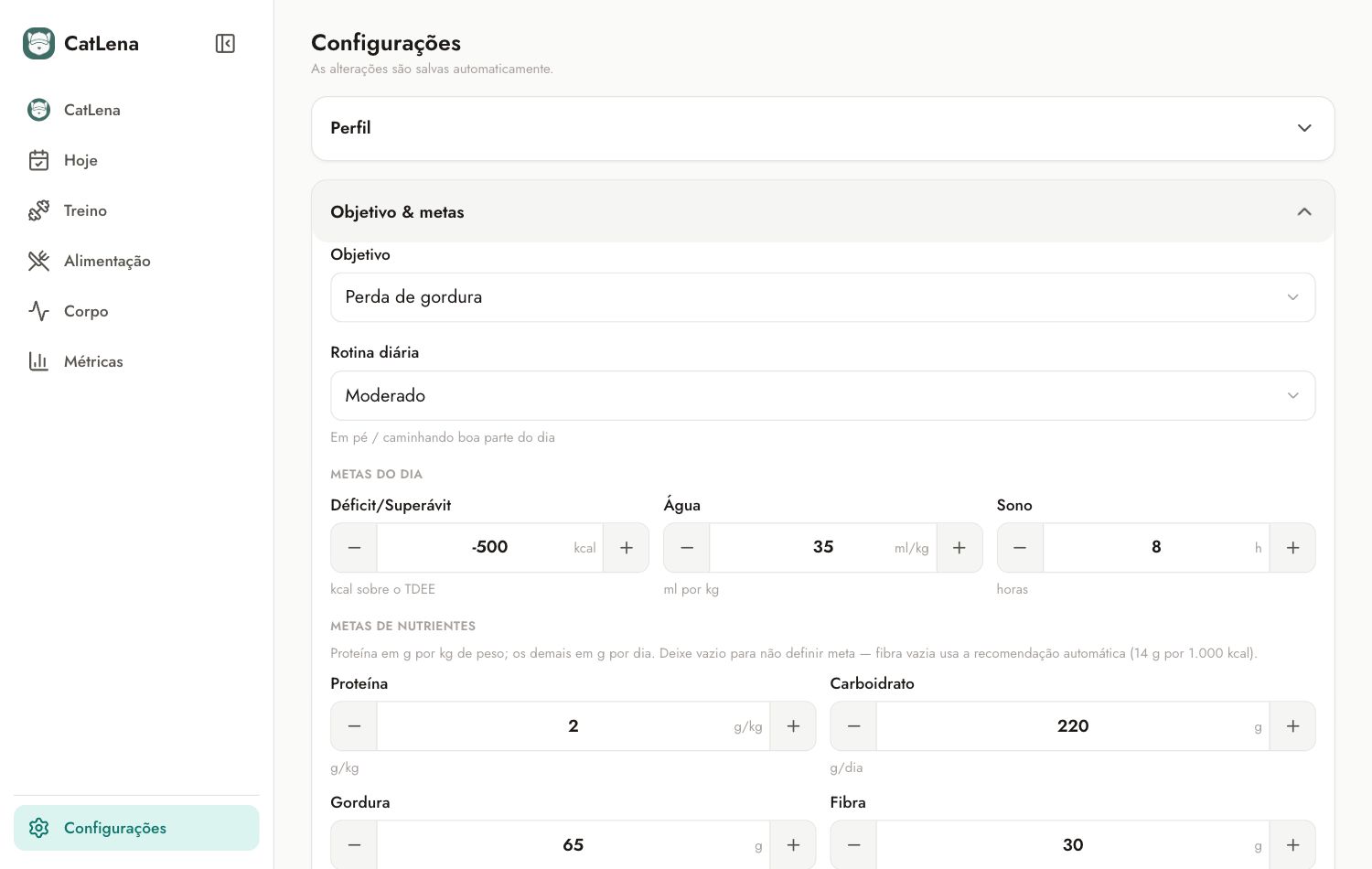This screenshot has width=1372, height=869.
Task: Decrease Déficit/Superávit with minus button
Action: (354, 547)
